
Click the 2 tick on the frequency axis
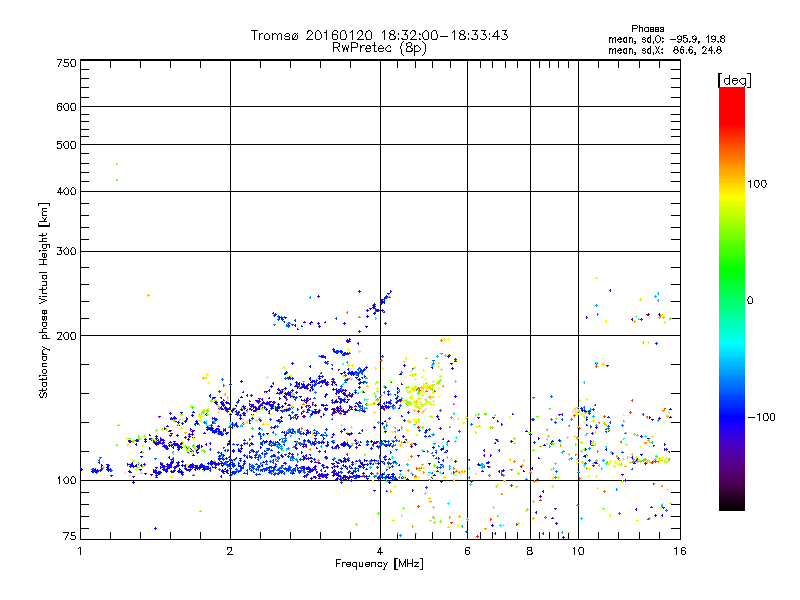tap(230, 551)
